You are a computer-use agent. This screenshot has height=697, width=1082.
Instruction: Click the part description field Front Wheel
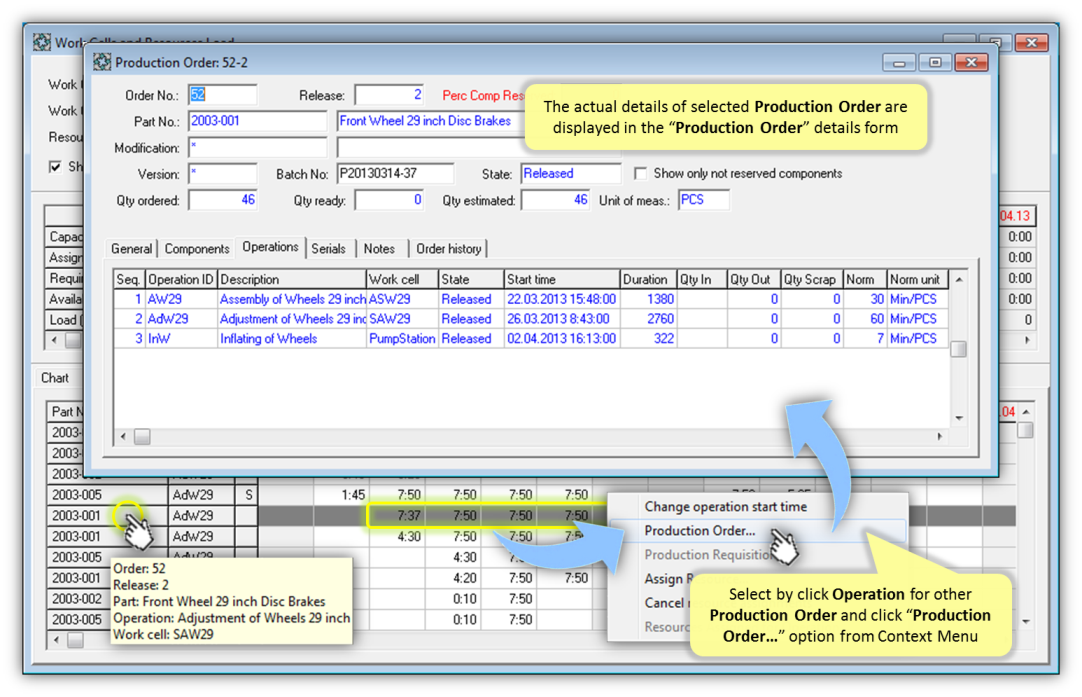coord(431,121)
